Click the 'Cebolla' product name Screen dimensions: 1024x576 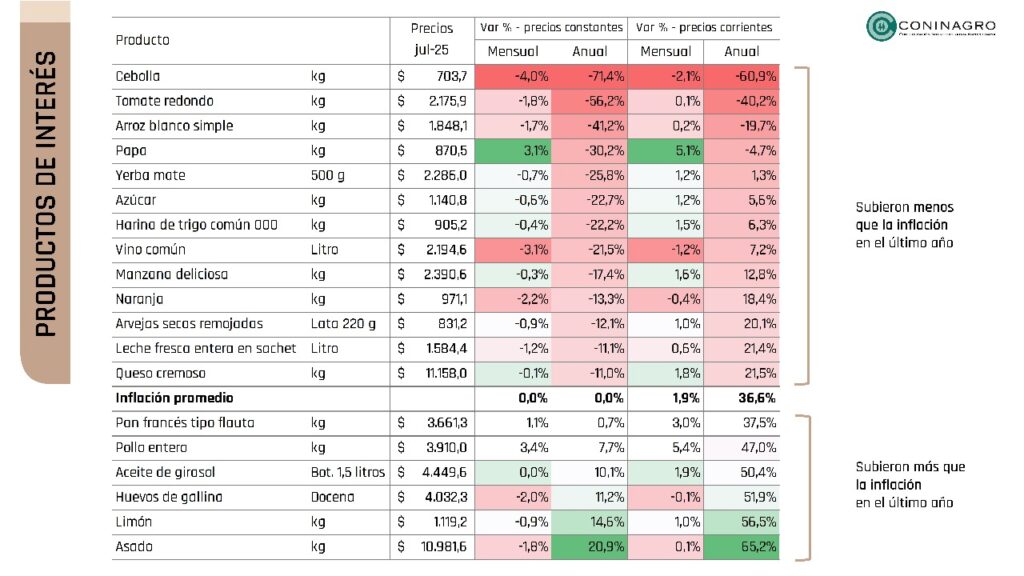click(138, 76)
